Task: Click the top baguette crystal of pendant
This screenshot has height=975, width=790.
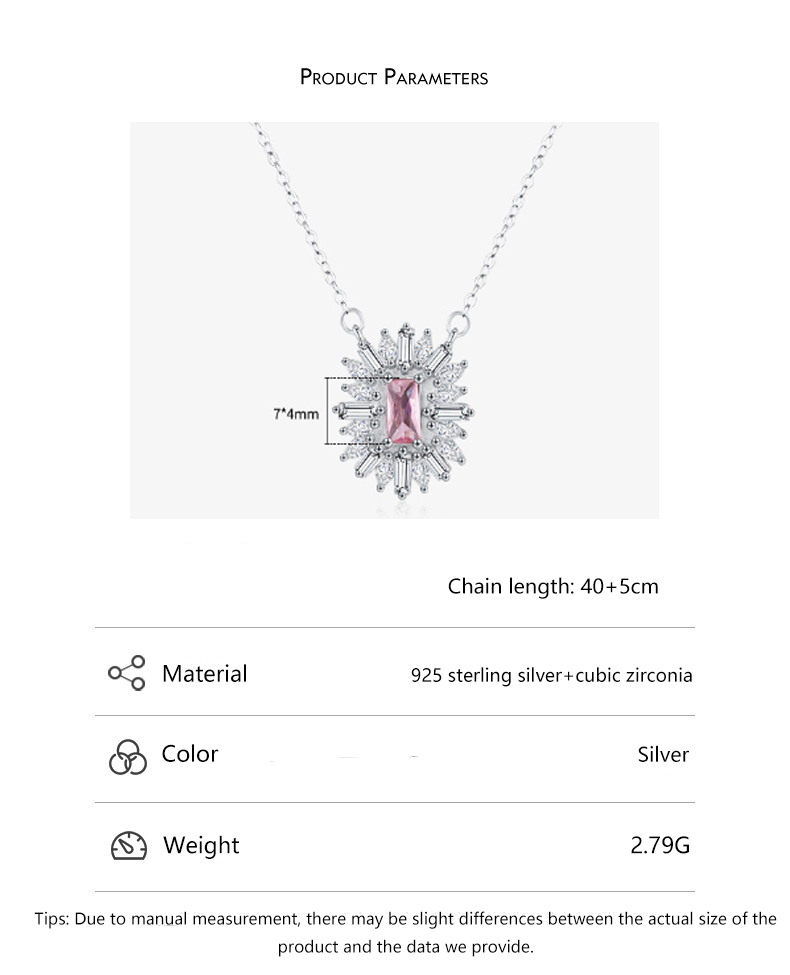Action: pos(405,346)
